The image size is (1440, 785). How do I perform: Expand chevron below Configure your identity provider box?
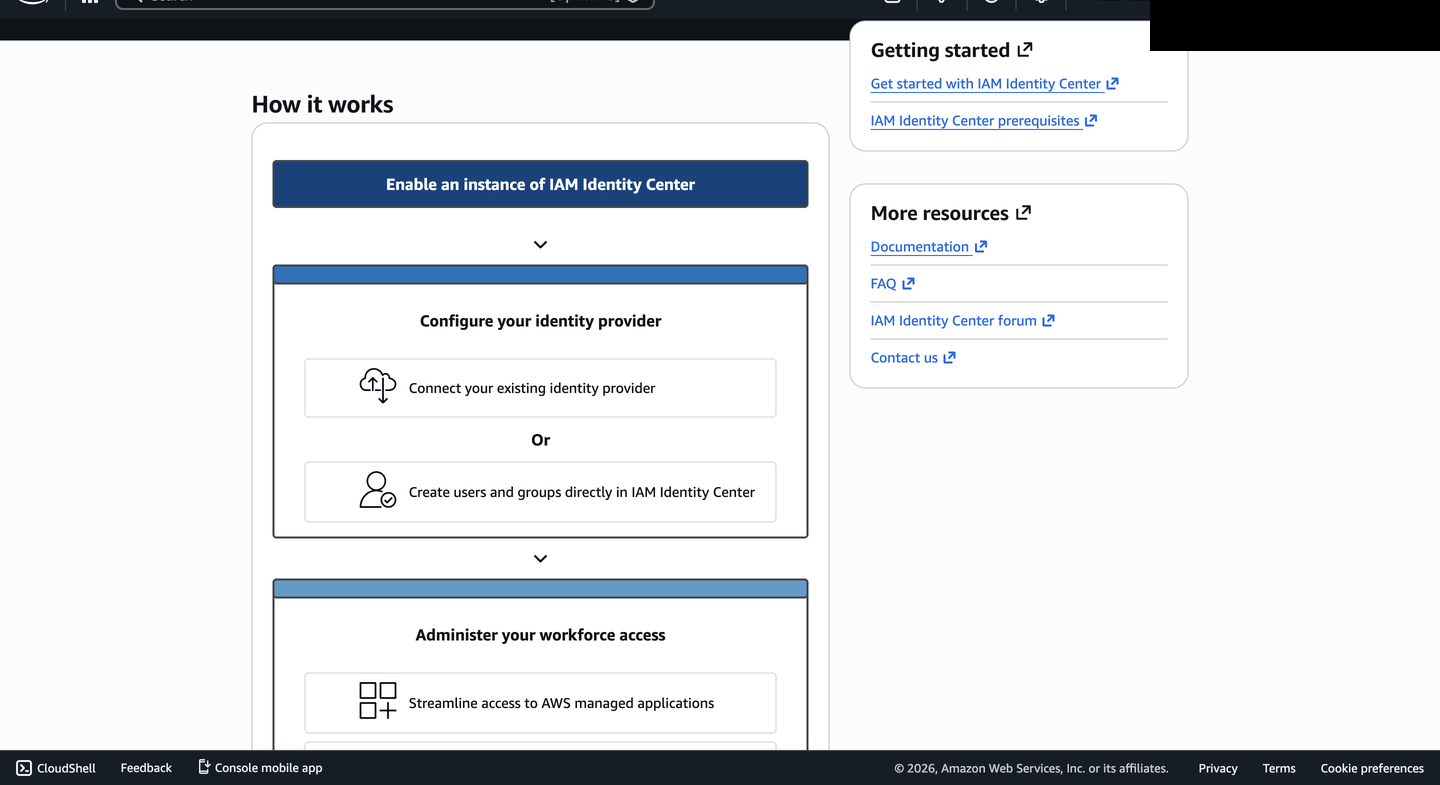[540, 559]
